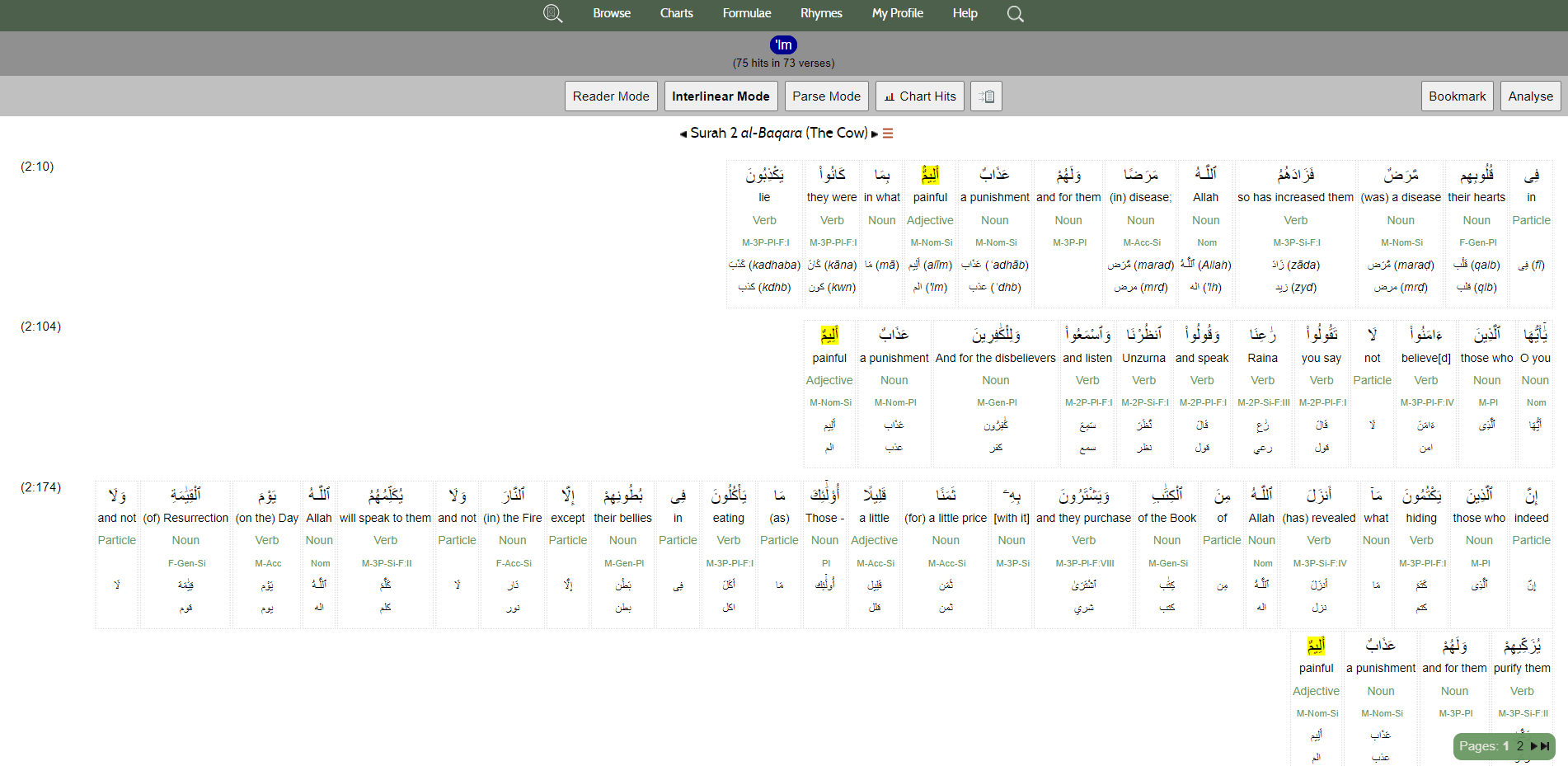Image resolution: width=1568 pixels, height=766 pixels.
Task: Open the Browse menu
Action: click(612, 13)
